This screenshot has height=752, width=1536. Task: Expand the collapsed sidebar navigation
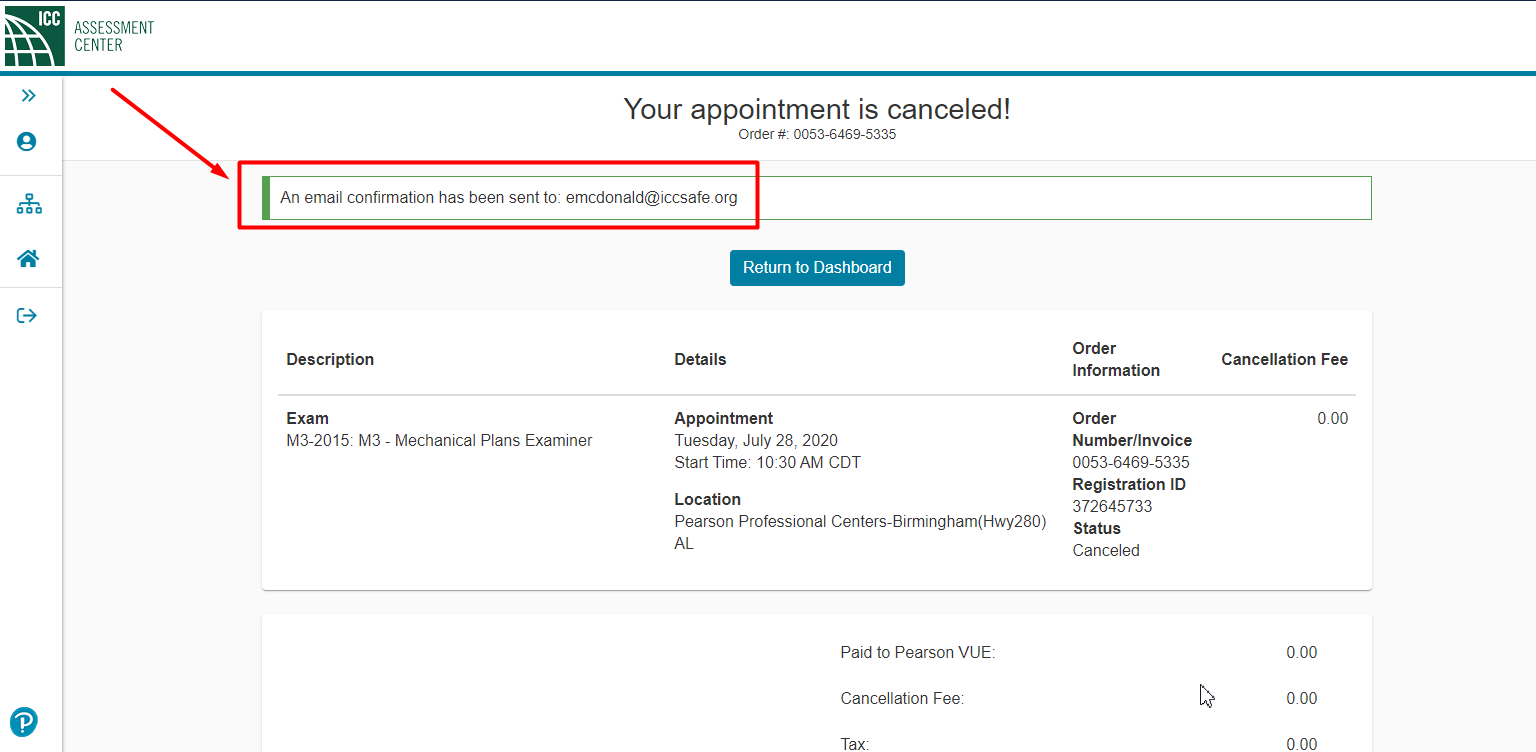(29, 95)
